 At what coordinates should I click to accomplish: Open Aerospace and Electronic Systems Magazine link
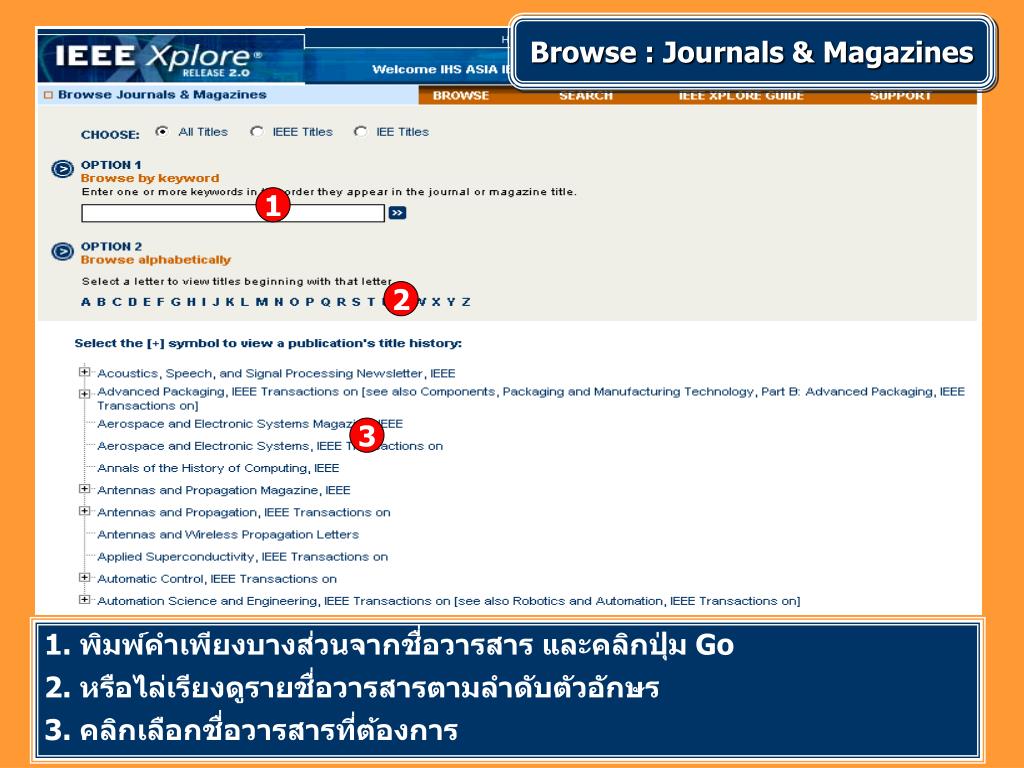[250, 424]
